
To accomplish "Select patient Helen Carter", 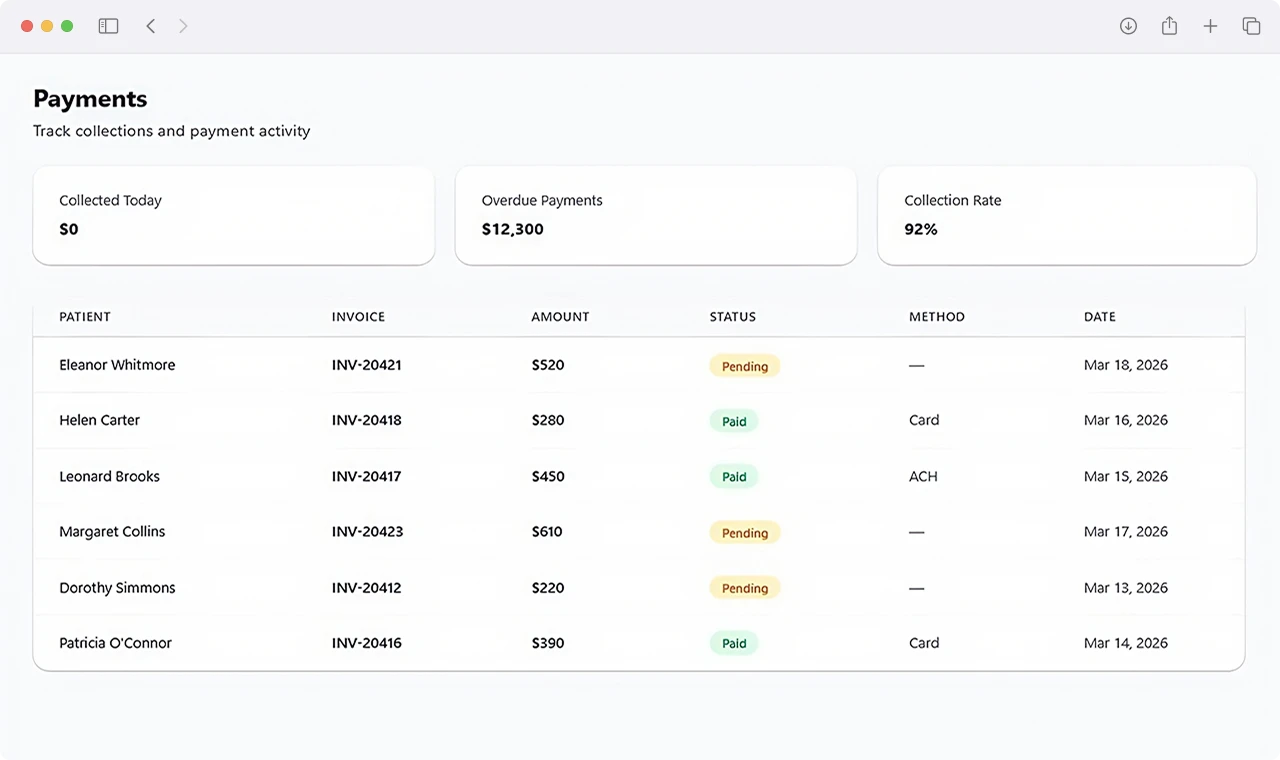I will point(99,420).
